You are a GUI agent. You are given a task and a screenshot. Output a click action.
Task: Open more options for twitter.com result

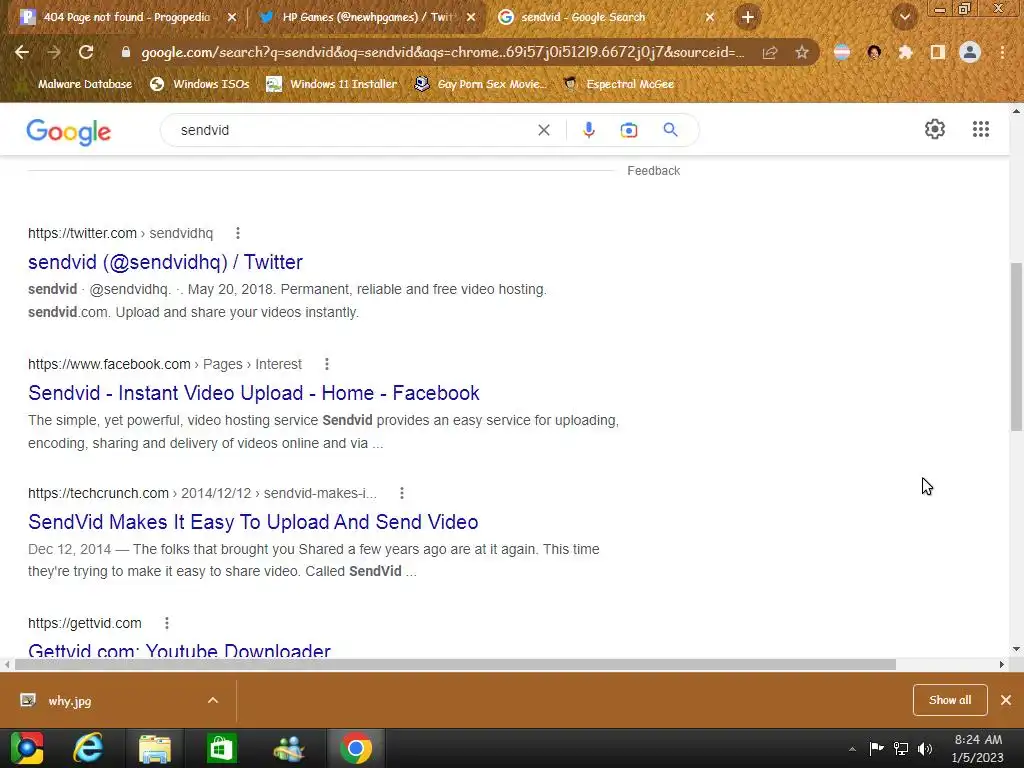[238, 233]
